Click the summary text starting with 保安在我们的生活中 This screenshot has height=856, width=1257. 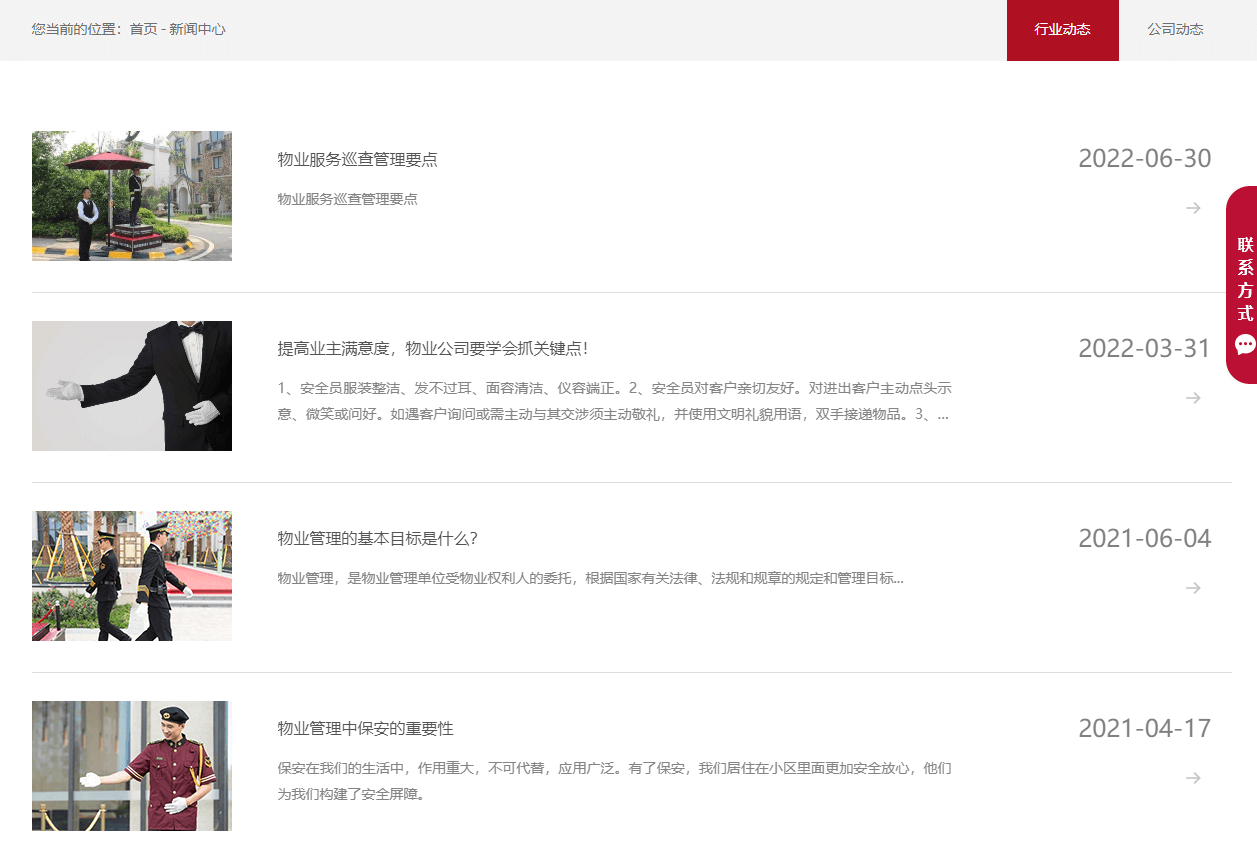[614, 769]
